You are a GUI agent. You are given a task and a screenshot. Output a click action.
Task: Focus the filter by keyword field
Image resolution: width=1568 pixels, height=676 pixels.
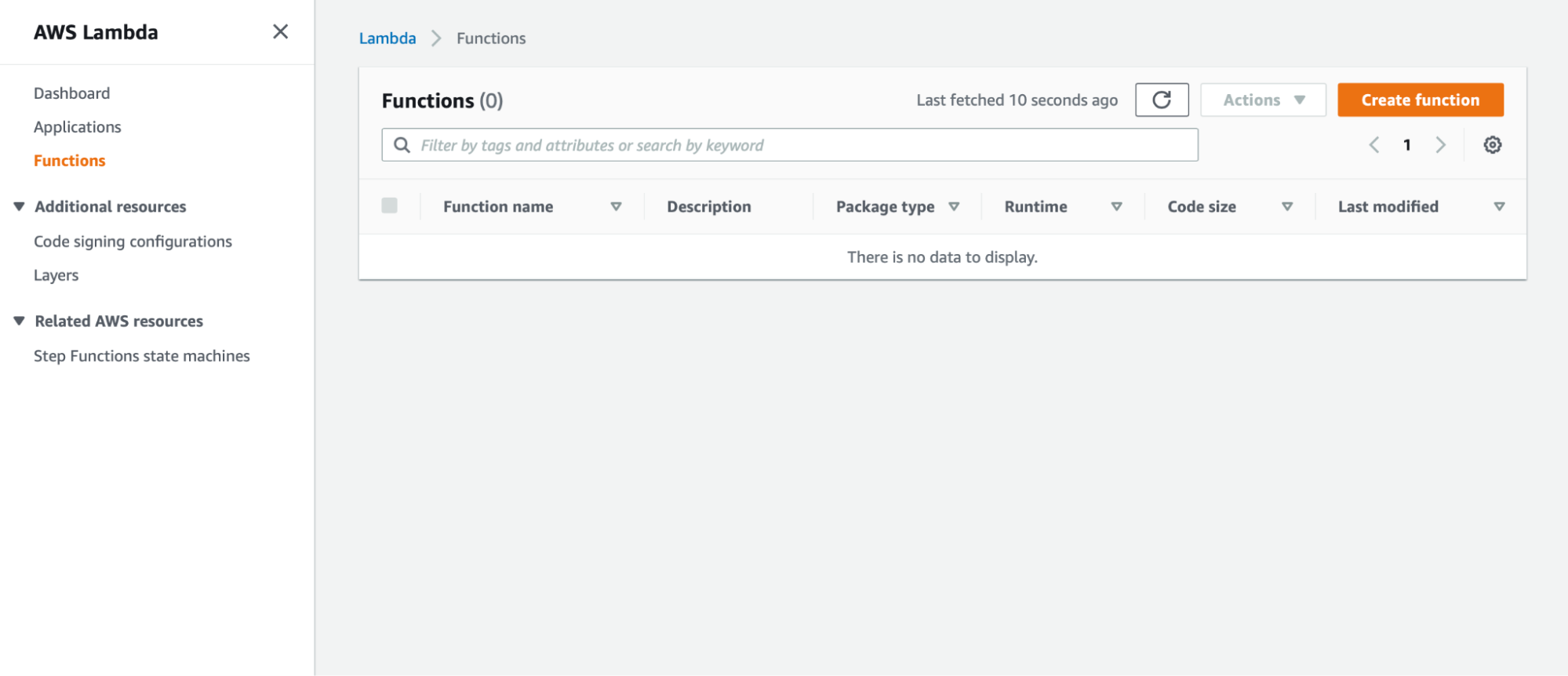(790, 145)
